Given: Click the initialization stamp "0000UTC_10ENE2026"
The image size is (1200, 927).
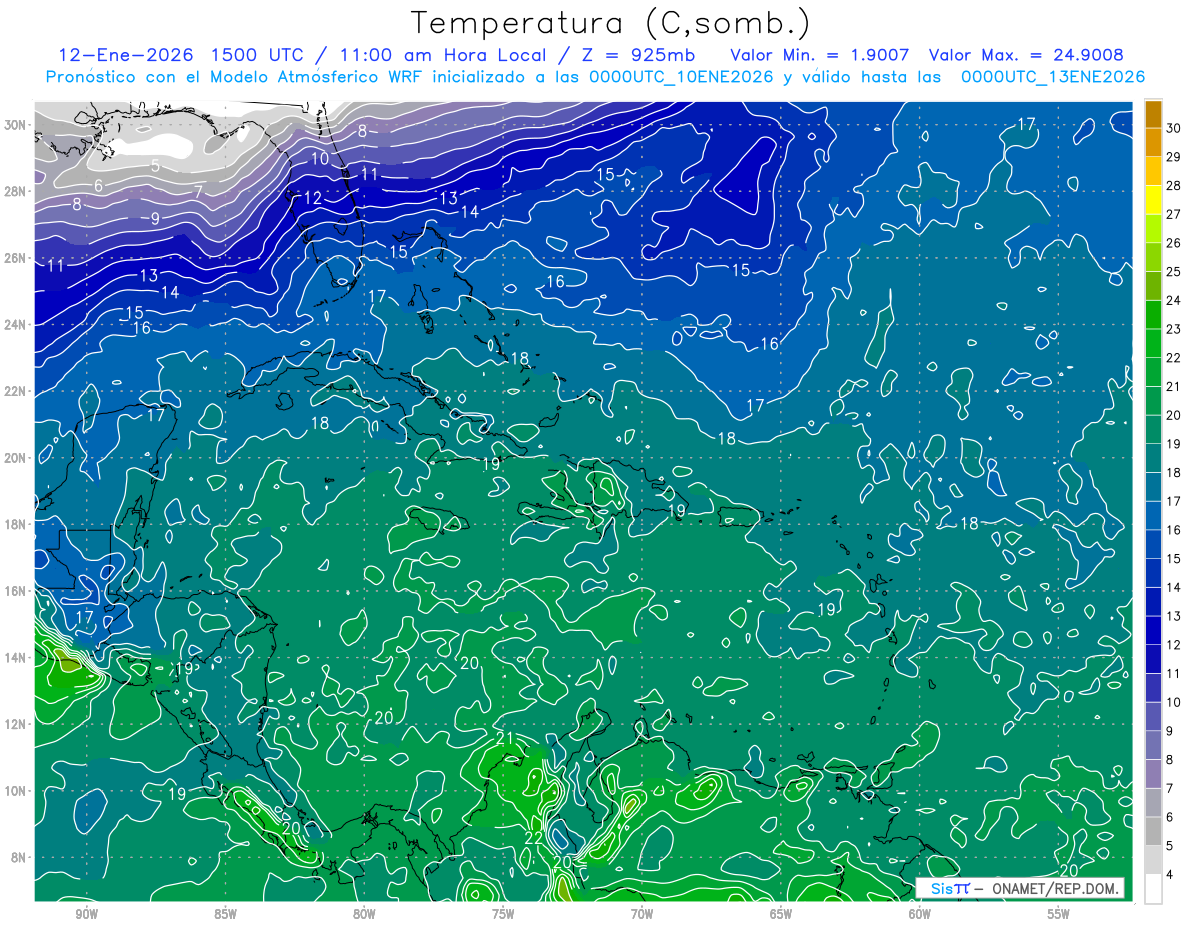Looking at the screenshot, I should coord(681,77).
